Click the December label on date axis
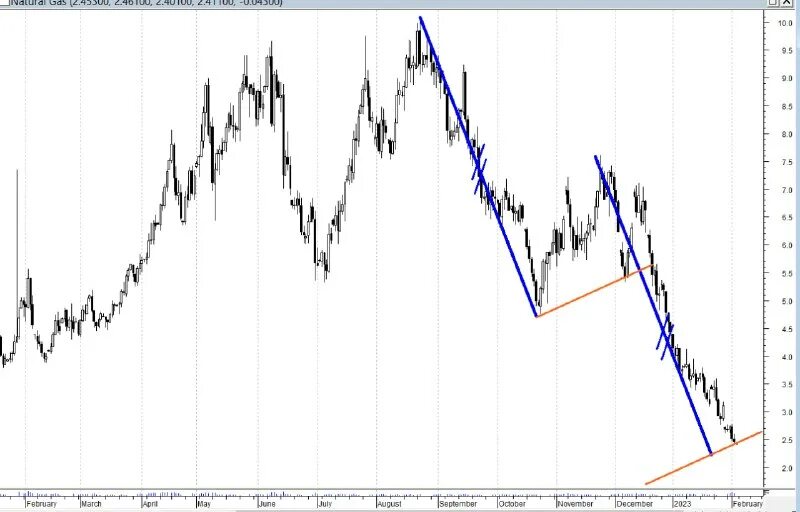Screen dimensions: 800x512 [x=634, y=504]
